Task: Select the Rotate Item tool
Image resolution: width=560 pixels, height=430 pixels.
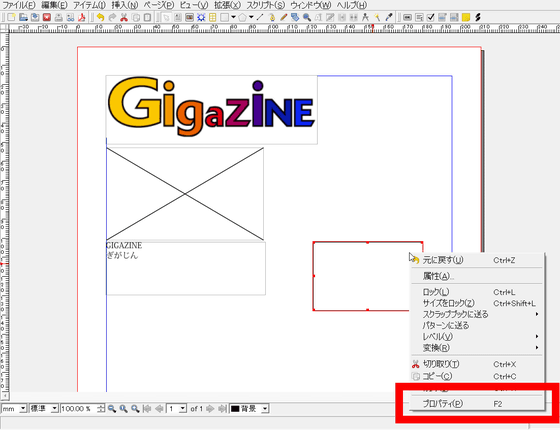Action: [x=295, y=17]
